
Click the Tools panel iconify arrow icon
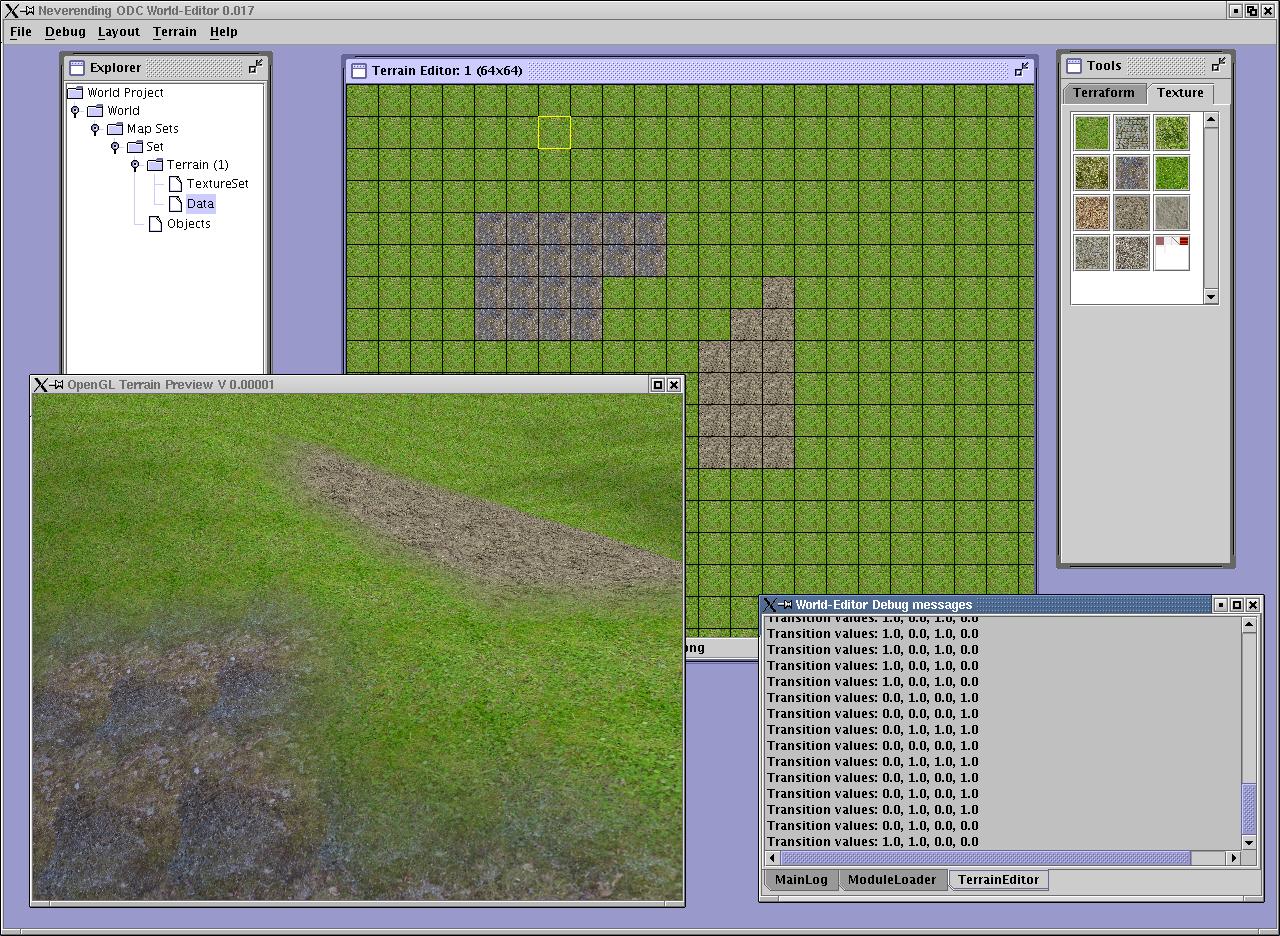[x=1218, y=65]
